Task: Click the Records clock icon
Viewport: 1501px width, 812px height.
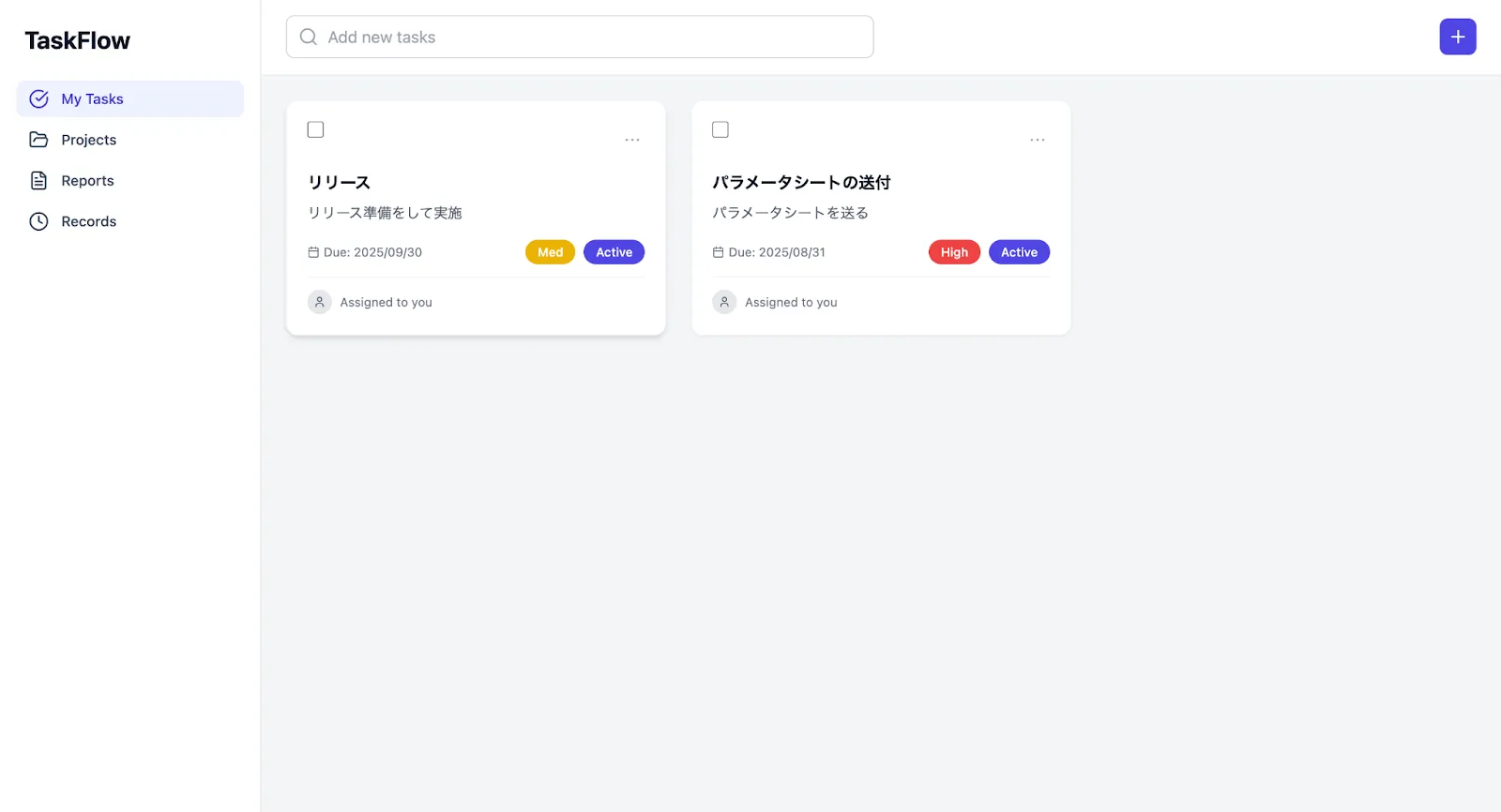Action: pyautogui.click(x=38, y=221)
